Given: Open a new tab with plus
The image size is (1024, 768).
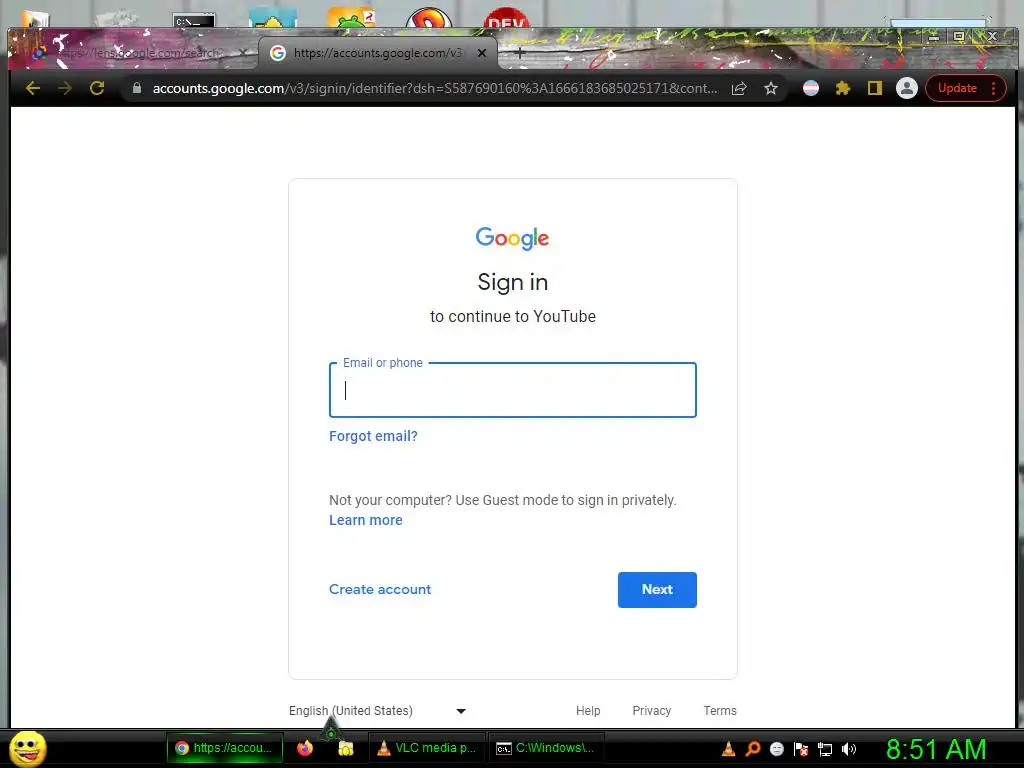Looking at the screenshot, I should [x=519, y=53].
